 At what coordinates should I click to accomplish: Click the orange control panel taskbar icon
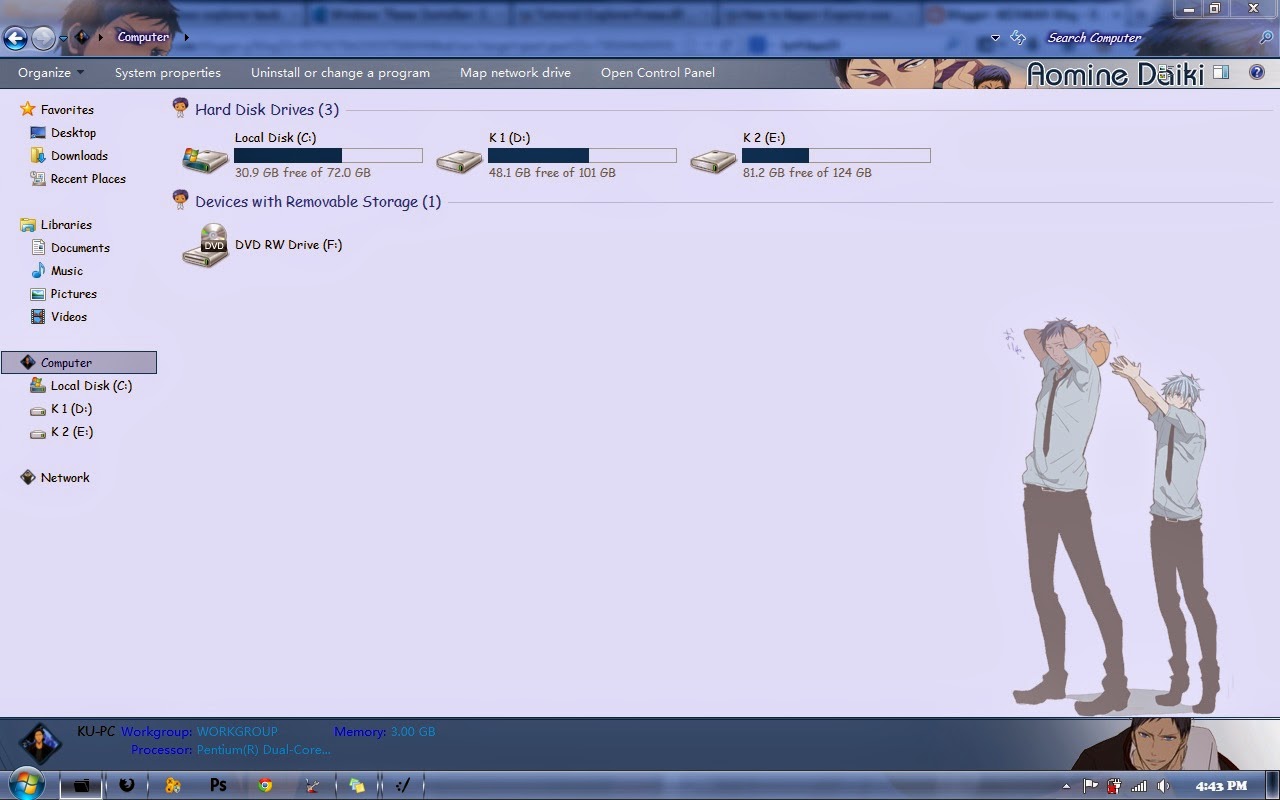point(173,785)
